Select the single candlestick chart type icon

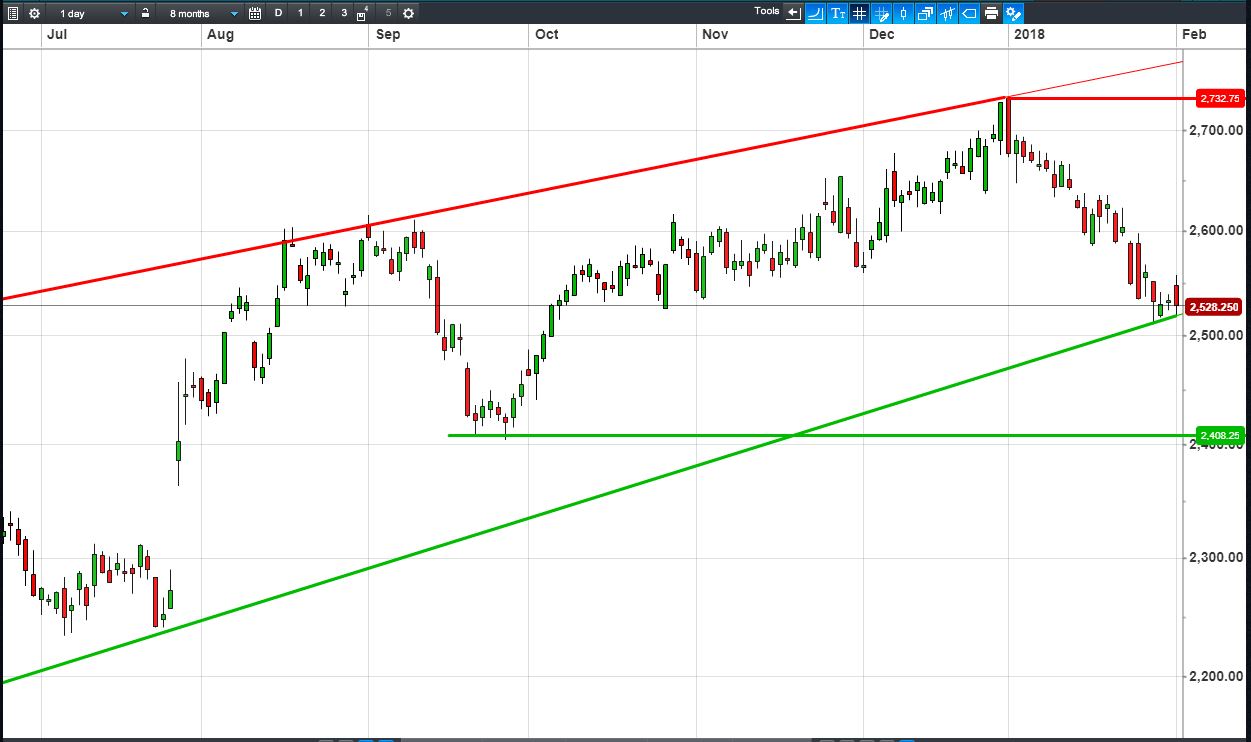point(903,13)
